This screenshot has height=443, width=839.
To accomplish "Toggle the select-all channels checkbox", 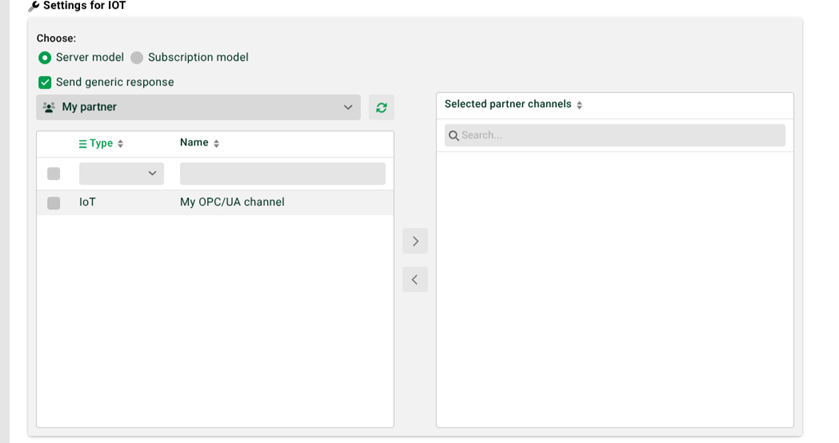I will (54, 173).
